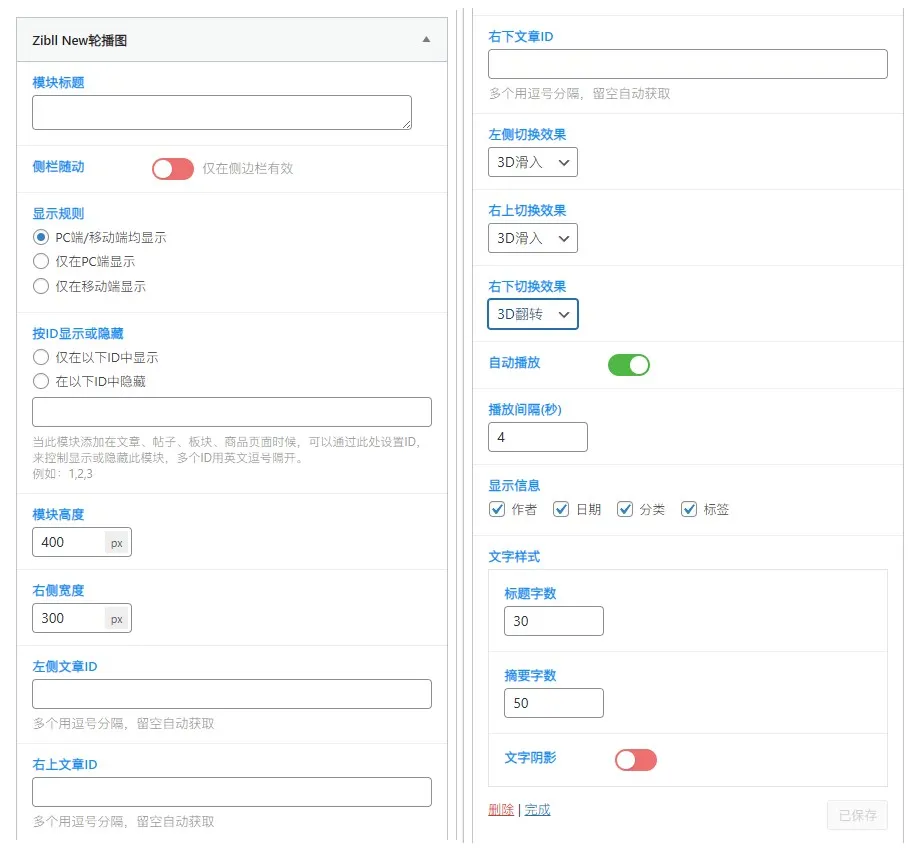This screenshot has height=851, width=920.
Task: Uncheck the 作者 display checkbox
Action: click(497, 509)
